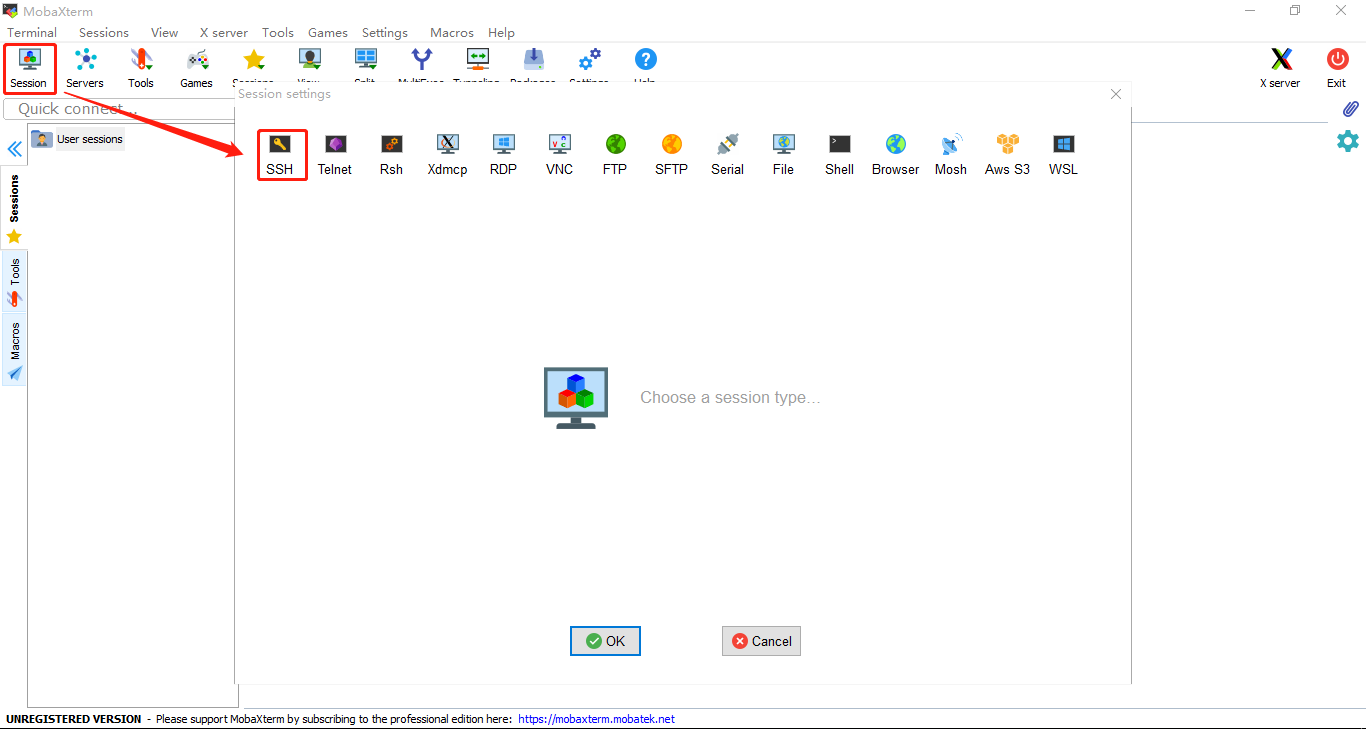
Task: Select the SSH session type
Action: point(280,155)
